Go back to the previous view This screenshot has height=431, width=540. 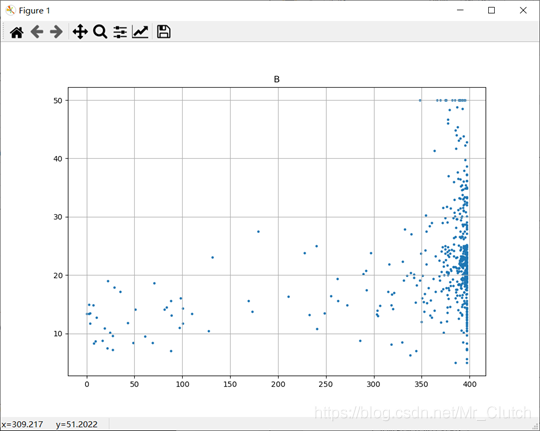point(37,32)
